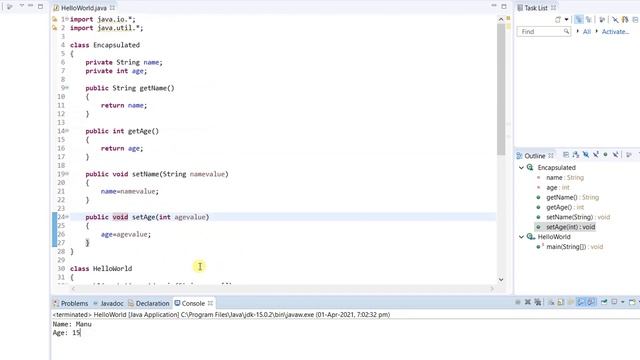The height and width of the screenshot is (360, 640).
Task: Fold the setName method at line 19
Action: tap(67, 174)
